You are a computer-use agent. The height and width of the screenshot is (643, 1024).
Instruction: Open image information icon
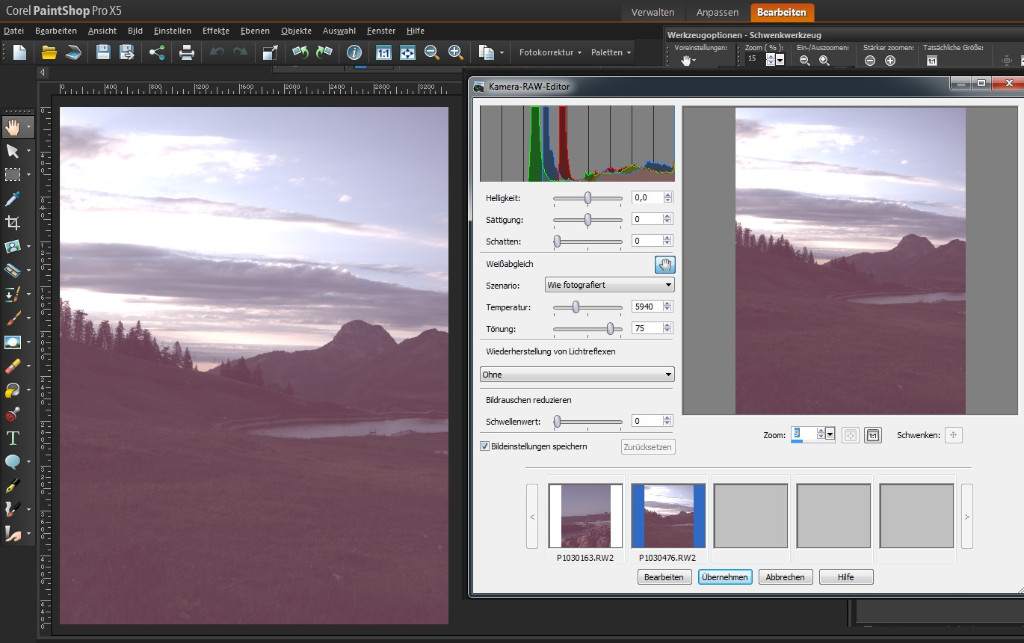tap(354, 52)
